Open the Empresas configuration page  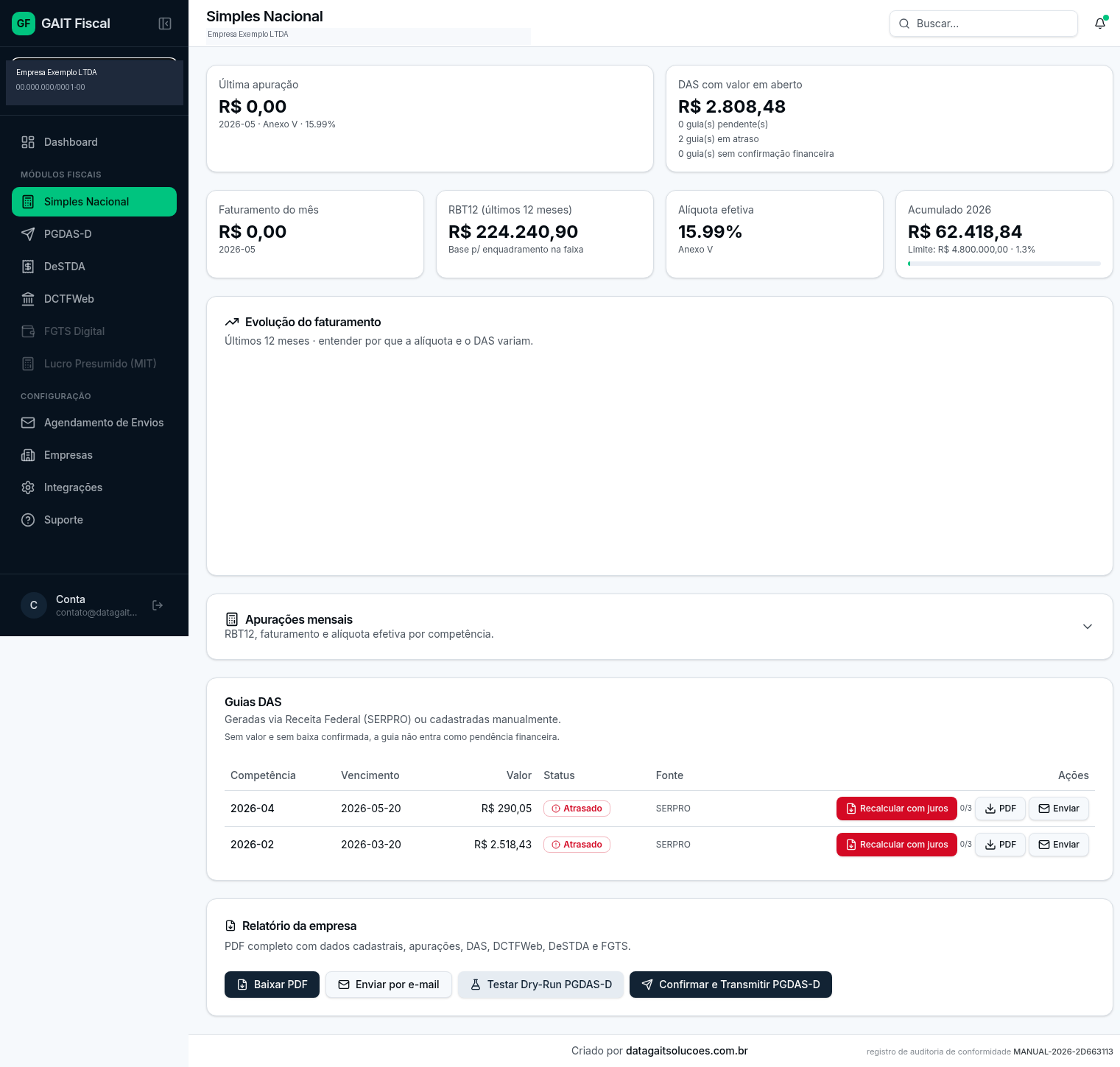tap(94, 455)
